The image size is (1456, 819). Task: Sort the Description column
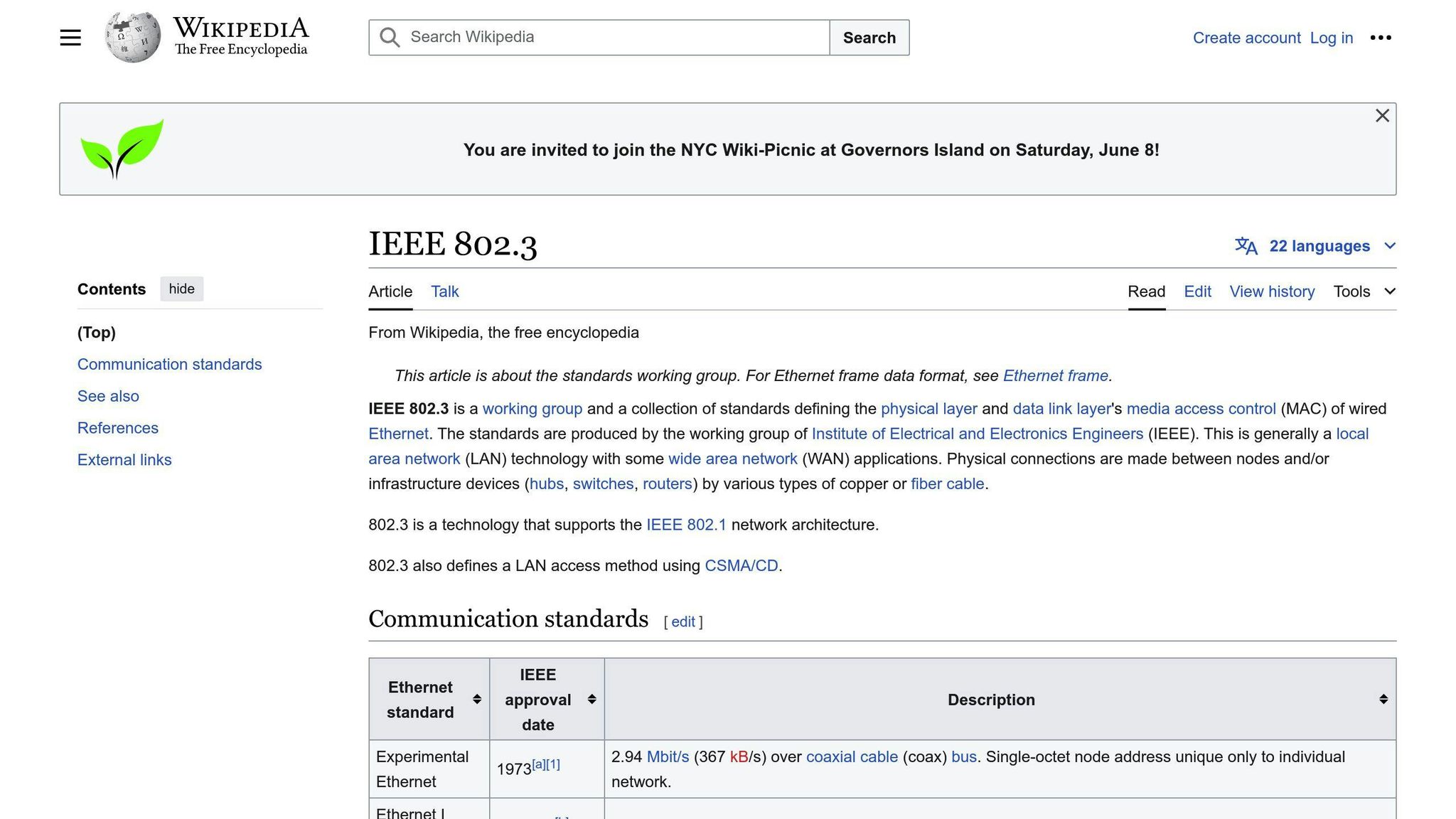pos(1383,700)
